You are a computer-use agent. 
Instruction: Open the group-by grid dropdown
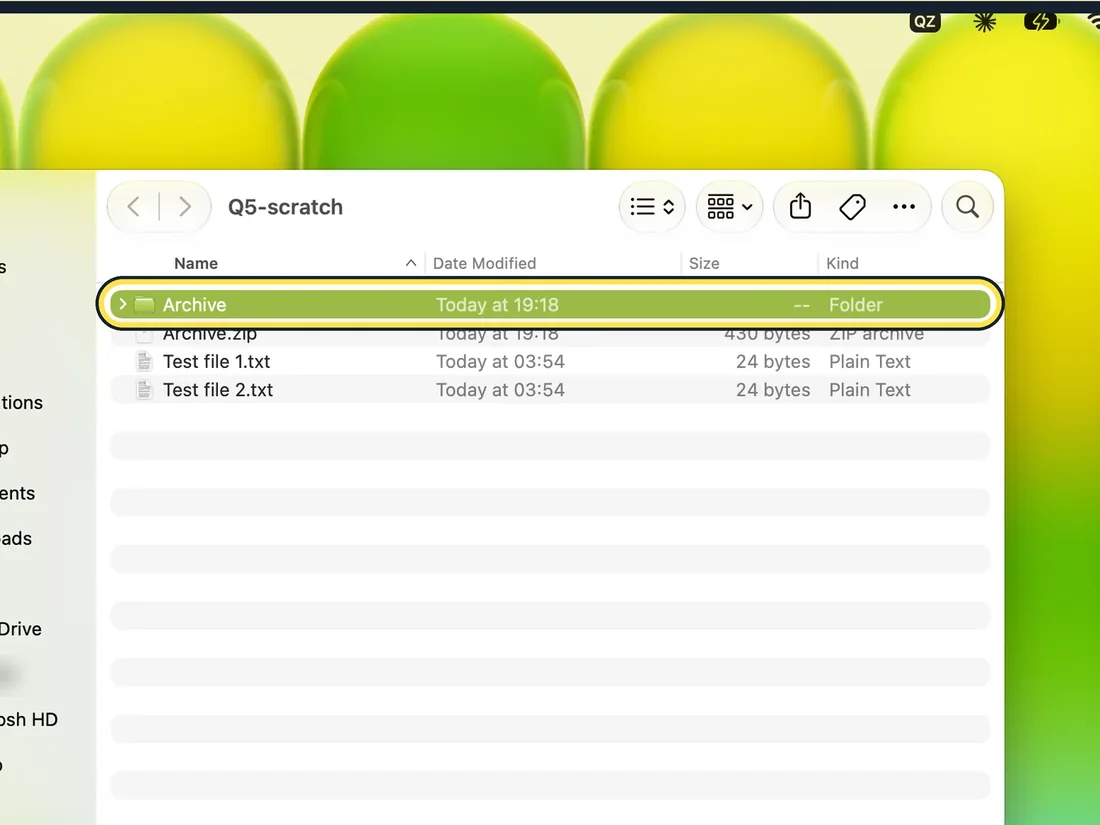pyautogui.click(x=729, y=207)
